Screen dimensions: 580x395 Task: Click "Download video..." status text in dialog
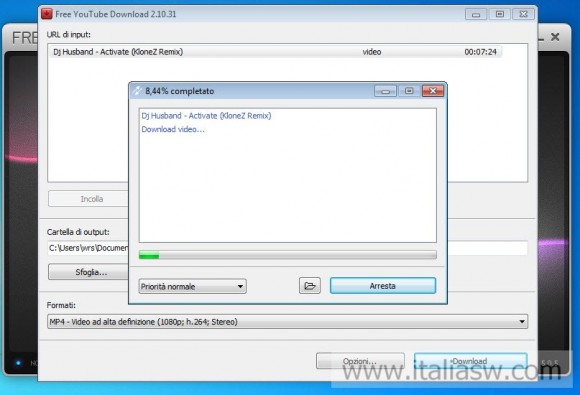point(173,129)
